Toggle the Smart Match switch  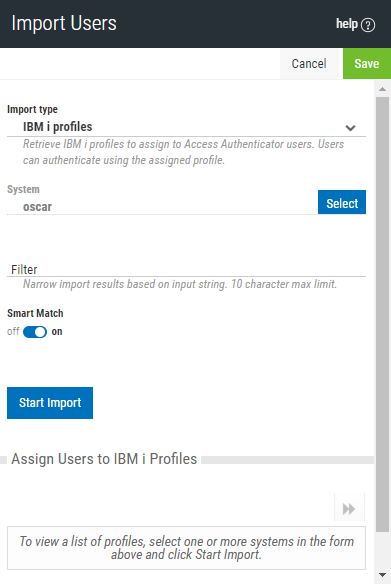pos(35,332)
